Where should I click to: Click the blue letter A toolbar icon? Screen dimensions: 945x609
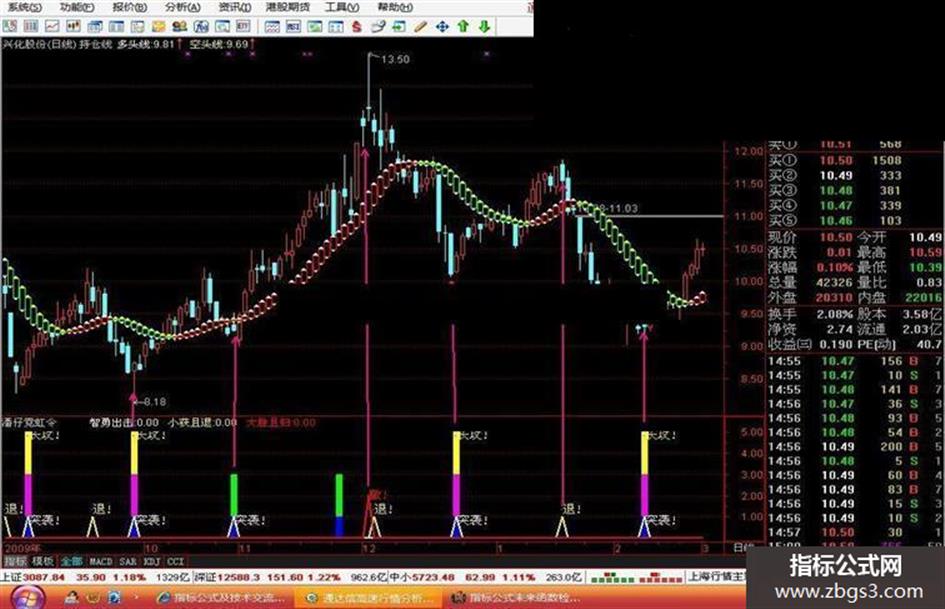pos(201,26)
